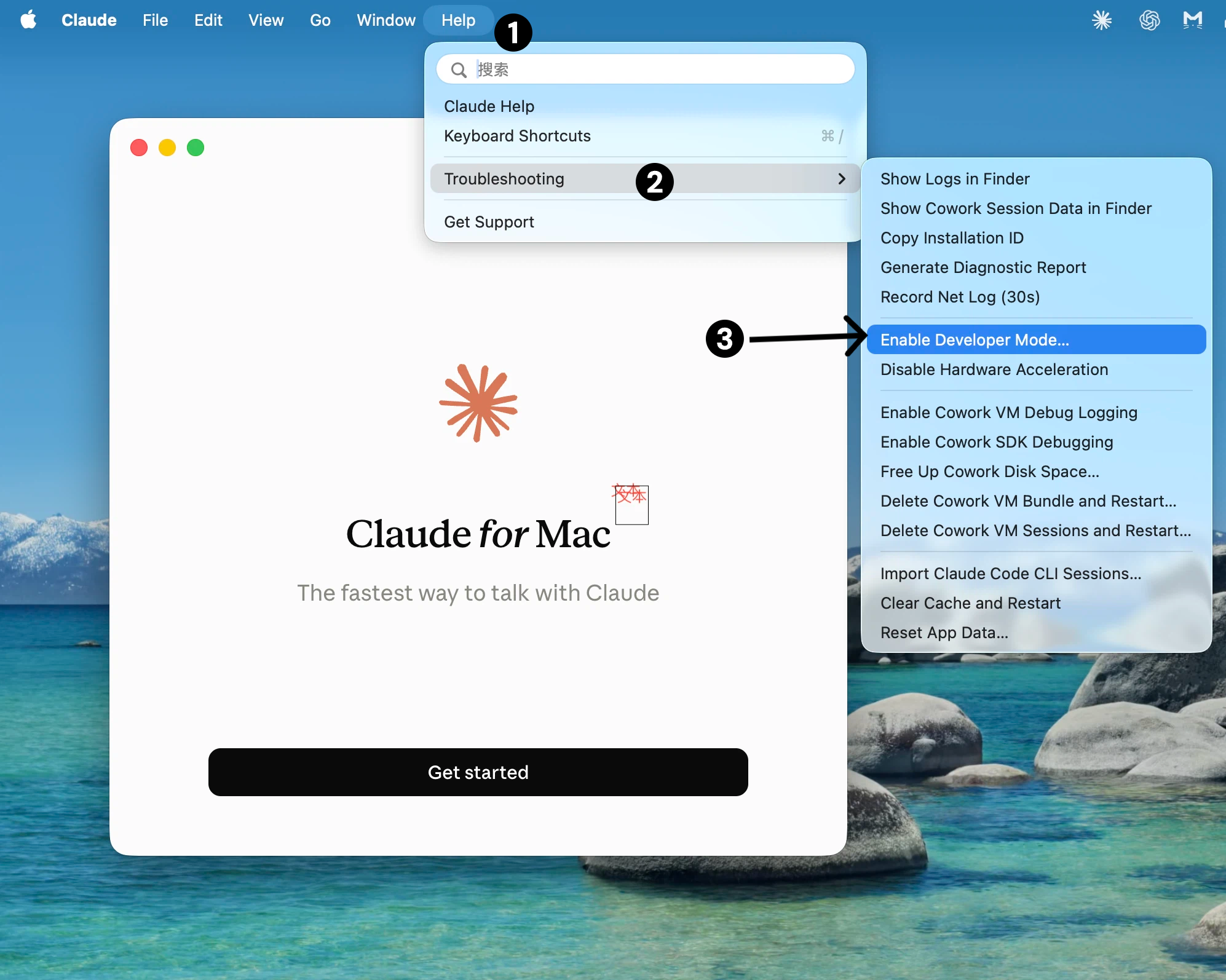Maximize the Claude window with green button
This screenshot has width=1226, height=980.
click(196, 148)
